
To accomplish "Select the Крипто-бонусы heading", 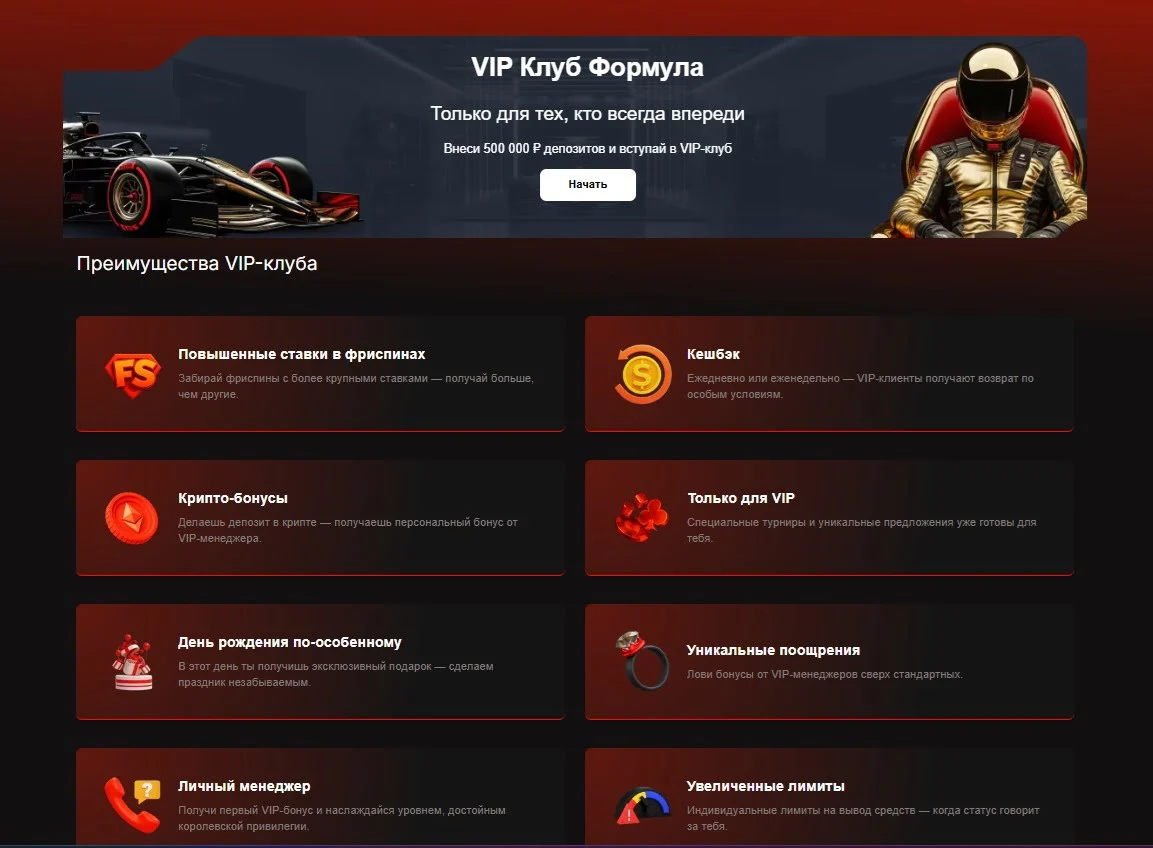I will [232, 498].
